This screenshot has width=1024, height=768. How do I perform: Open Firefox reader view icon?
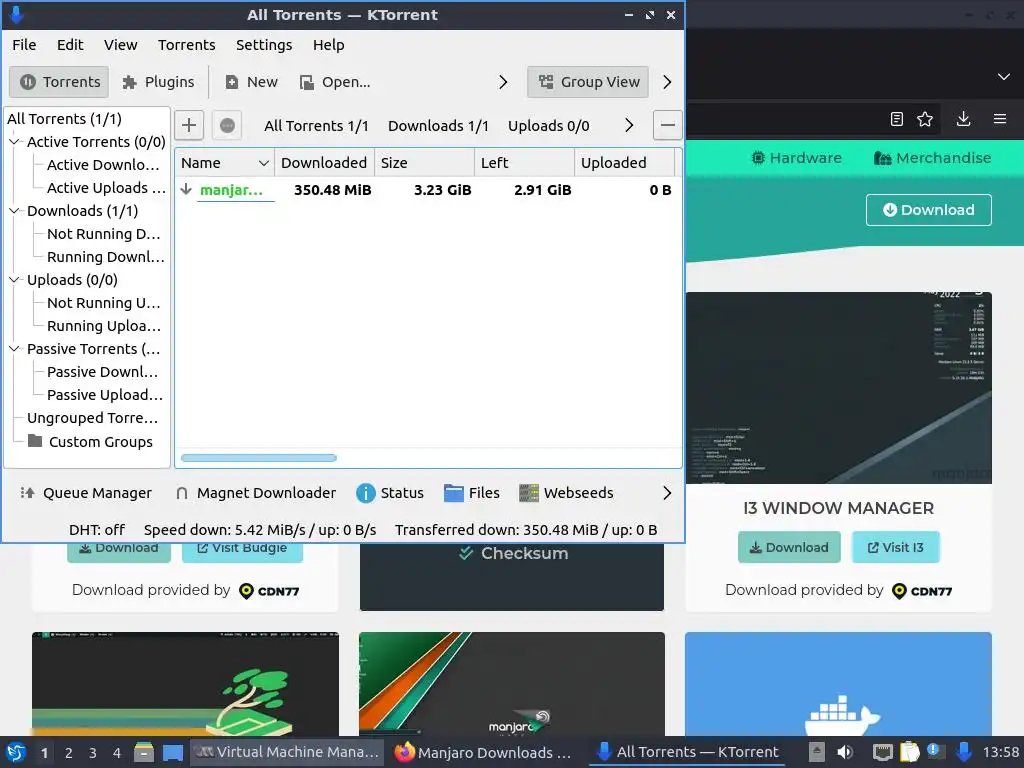(x=897, y=119)
